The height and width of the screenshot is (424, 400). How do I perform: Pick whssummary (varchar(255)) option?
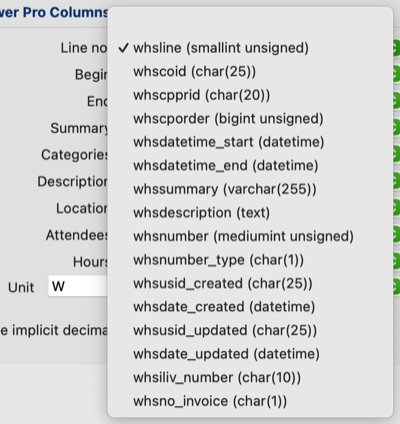[250, 189]
